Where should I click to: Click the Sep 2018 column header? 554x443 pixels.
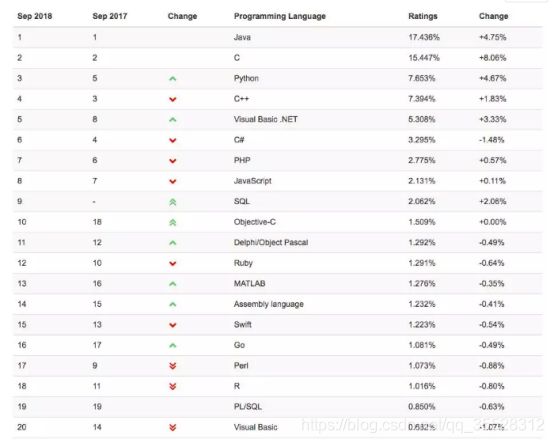point(35,16)
